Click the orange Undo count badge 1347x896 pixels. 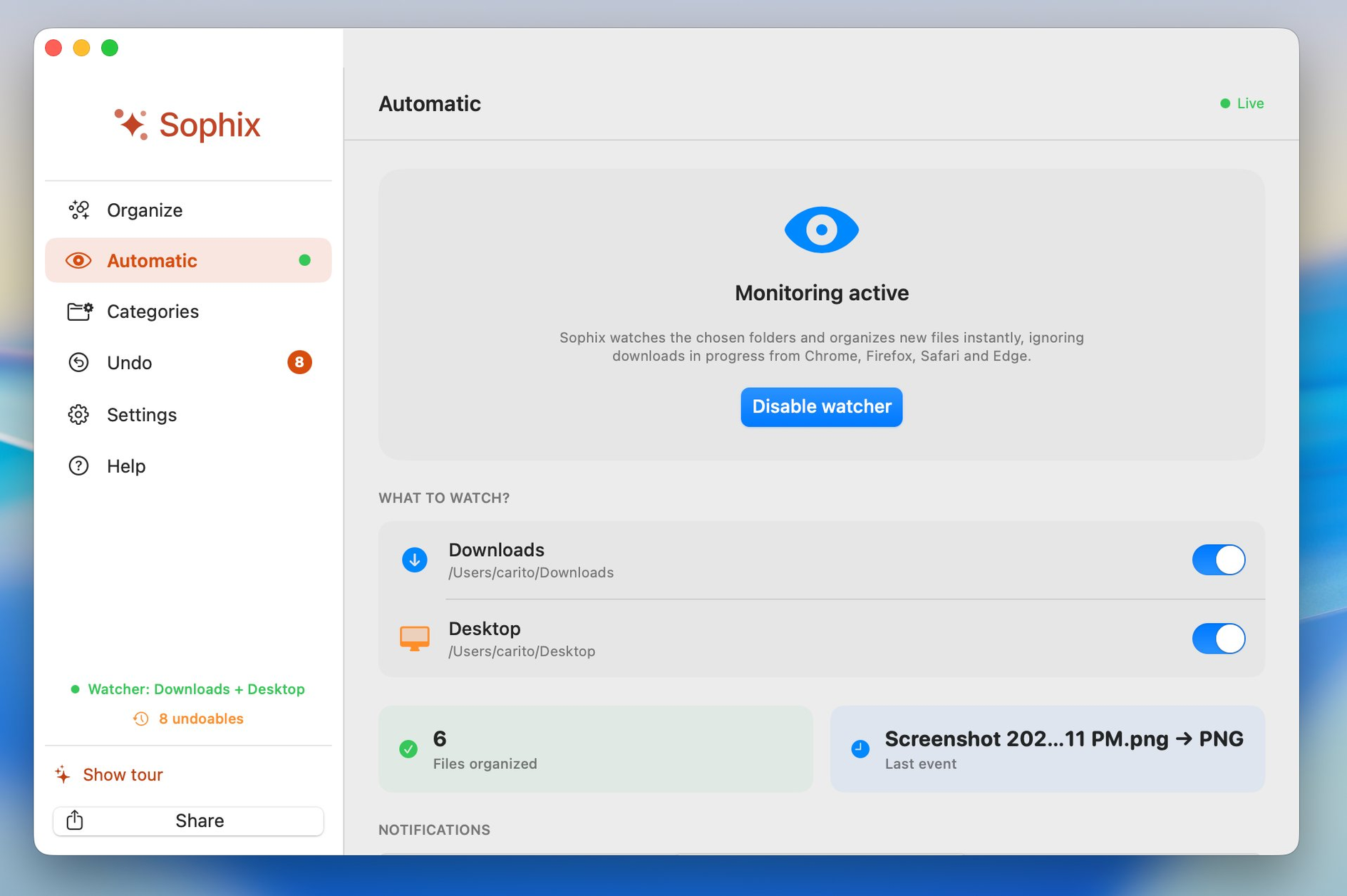tap(299, 363)
